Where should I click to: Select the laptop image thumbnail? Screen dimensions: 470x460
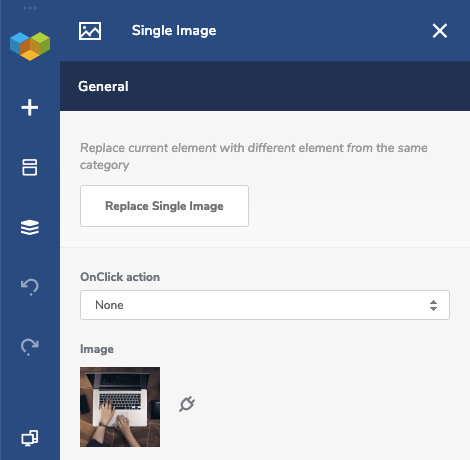tap(120, 407)
